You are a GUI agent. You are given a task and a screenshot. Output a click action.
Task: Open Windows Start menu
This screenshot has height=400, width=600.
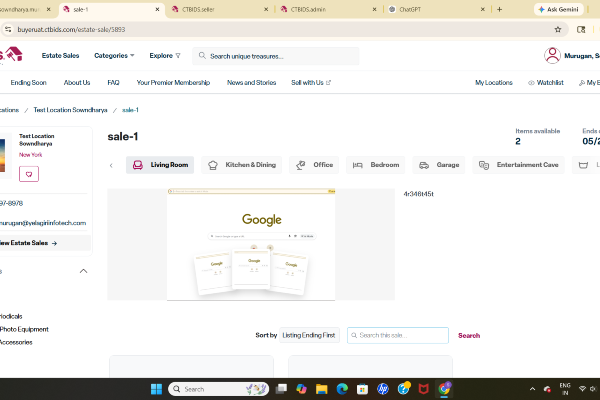coord(156,389)
